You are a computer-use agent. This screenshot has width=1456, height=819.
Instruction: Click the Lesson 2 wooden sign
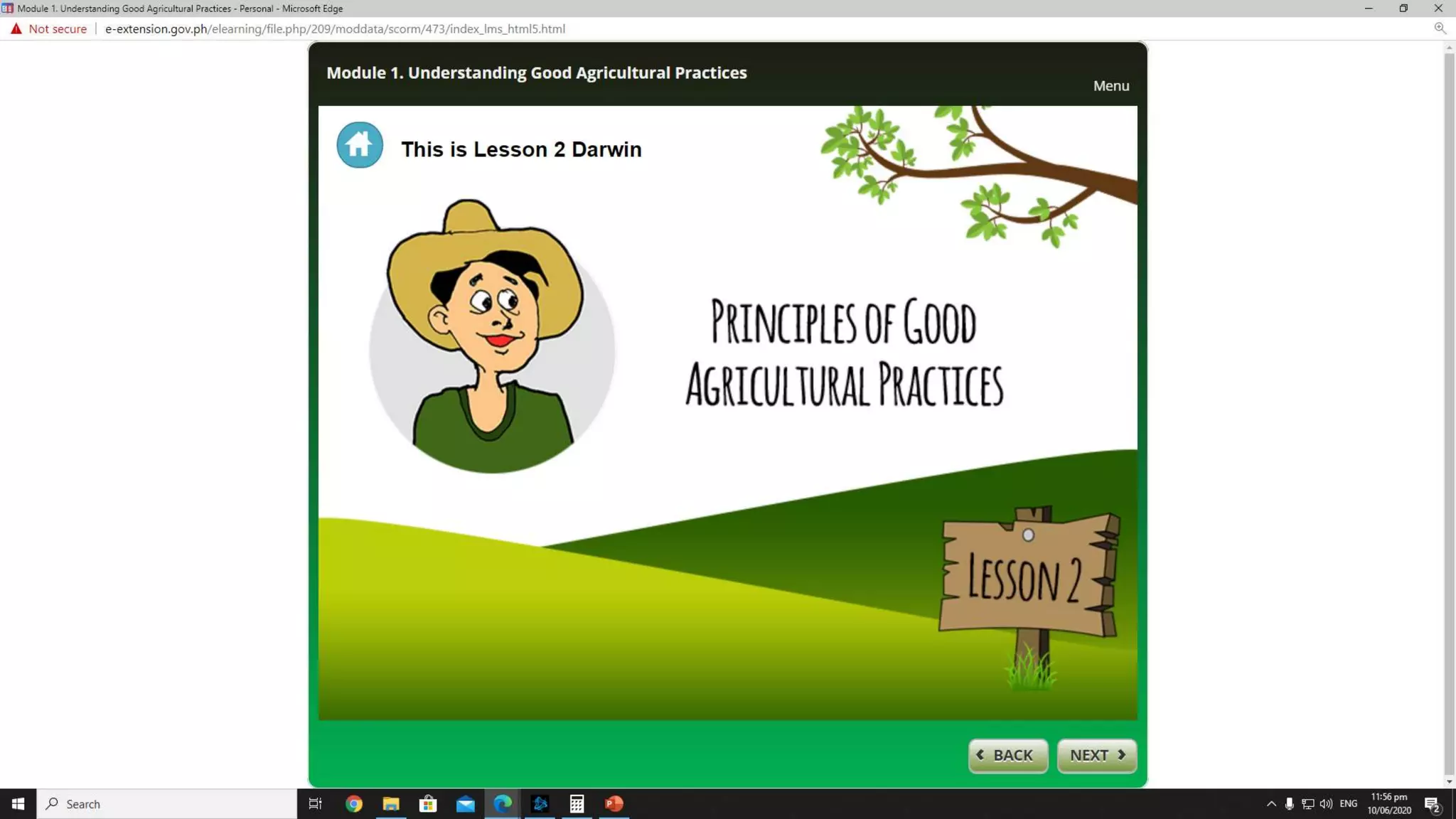click(x=1028, y=577)
